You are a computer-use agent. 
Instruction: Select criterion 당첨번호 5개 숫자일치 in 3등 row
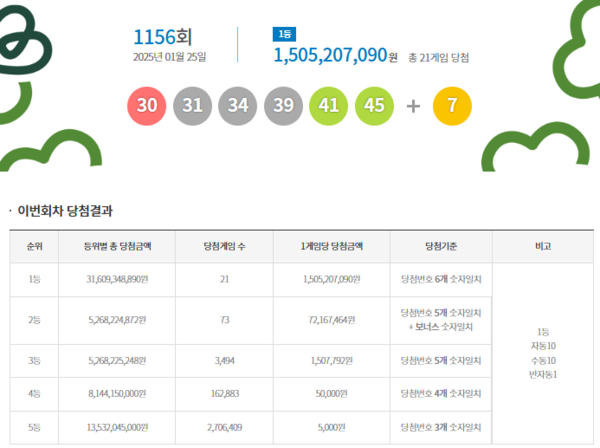click(441, 361)
